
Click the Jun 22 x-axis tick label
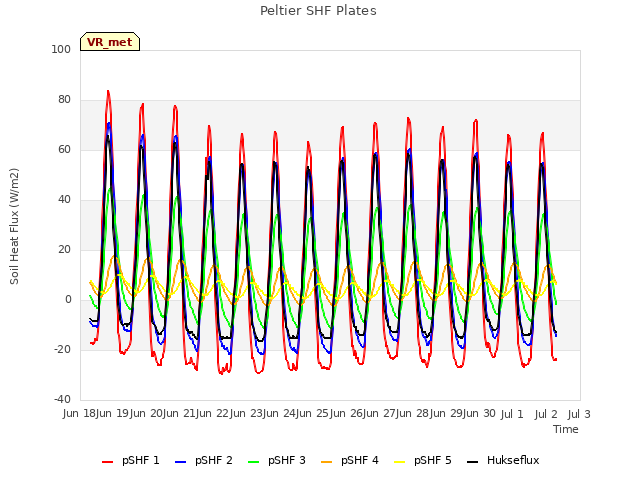[210, 414]
